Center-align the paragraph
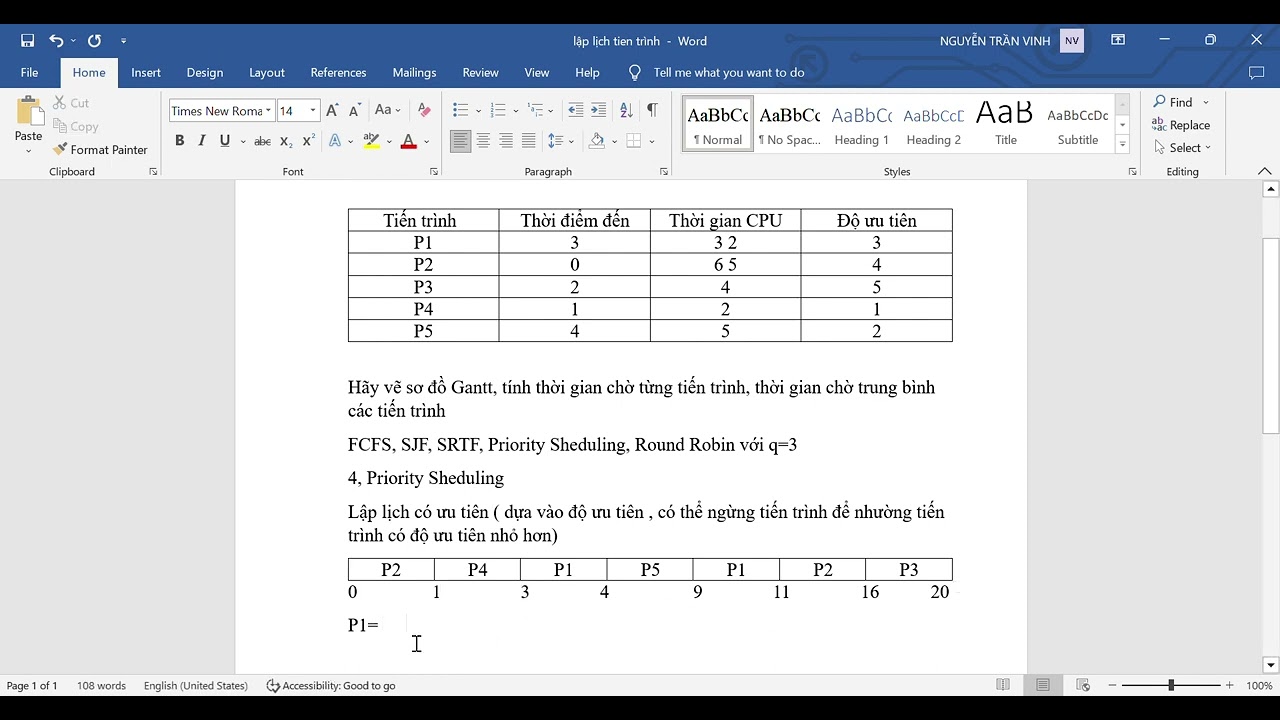 (483, 141)
